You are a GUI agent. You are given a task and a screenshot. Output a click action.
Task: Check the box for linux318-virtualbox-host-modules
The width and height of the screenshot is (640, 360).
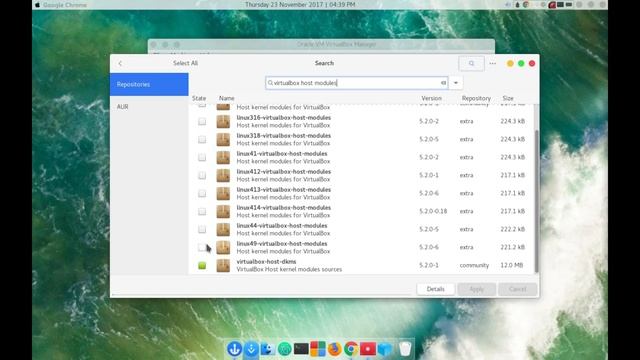(202, 140)
